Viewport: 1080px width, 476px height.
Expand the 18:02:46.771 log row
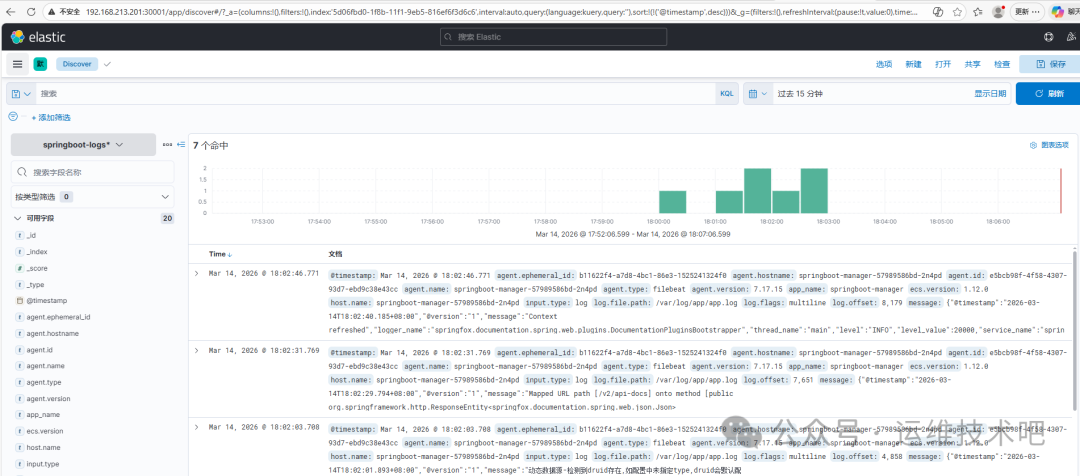(196, 273)
